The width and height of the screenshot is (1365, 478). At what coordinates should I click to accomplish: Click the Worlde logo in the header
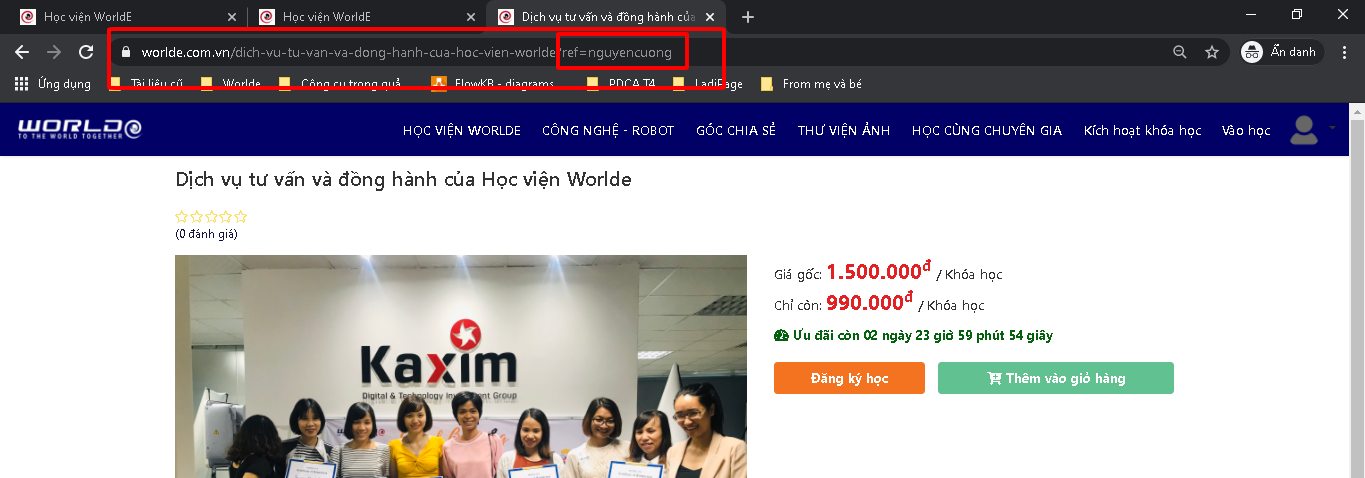point(79,129)
